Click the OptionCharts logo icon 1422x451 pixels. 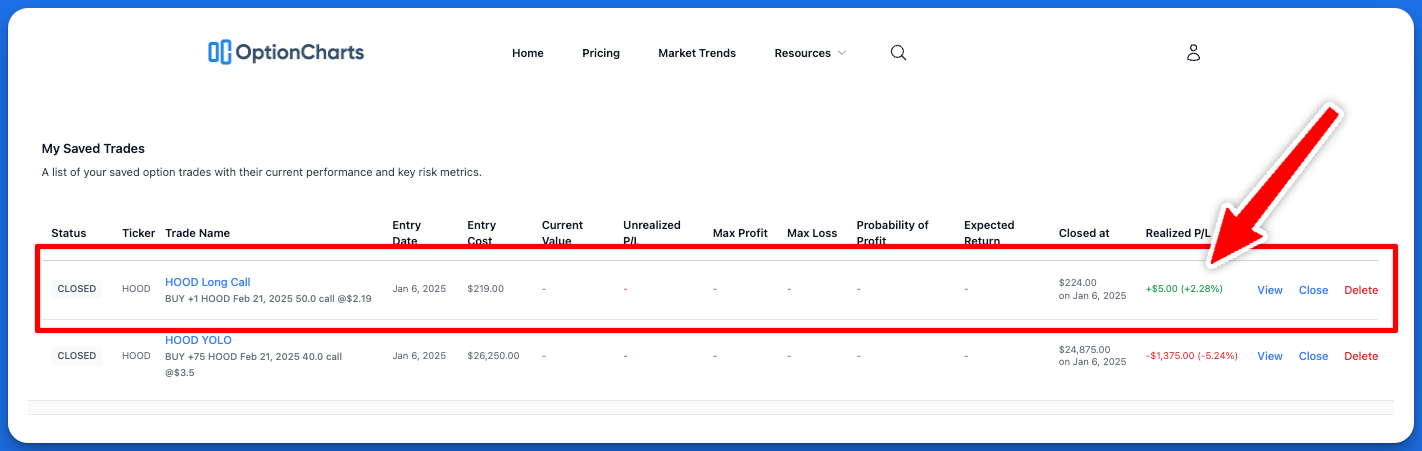pos(219,52)
